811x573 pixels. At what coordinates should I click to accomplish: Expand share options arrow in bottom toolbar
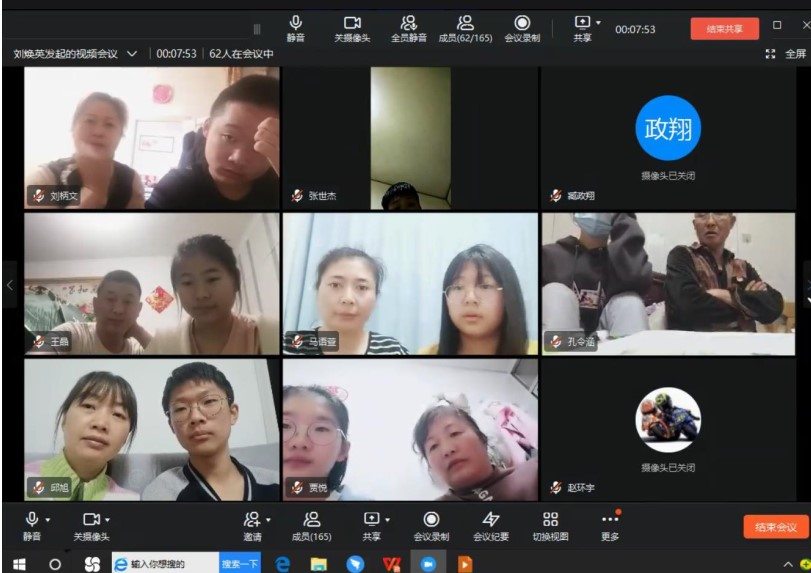click(x=386, y=520)
